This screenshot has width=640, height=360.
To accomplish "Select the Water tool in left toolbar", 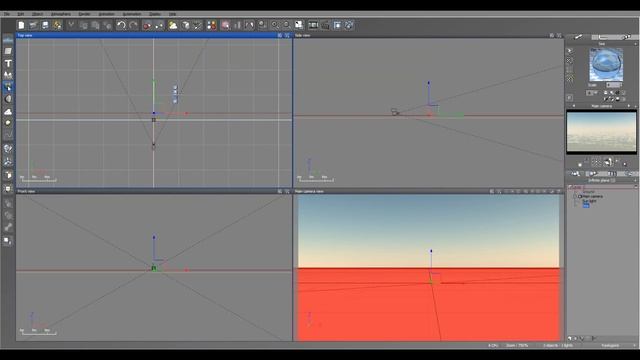I will [x=8, y=40].
